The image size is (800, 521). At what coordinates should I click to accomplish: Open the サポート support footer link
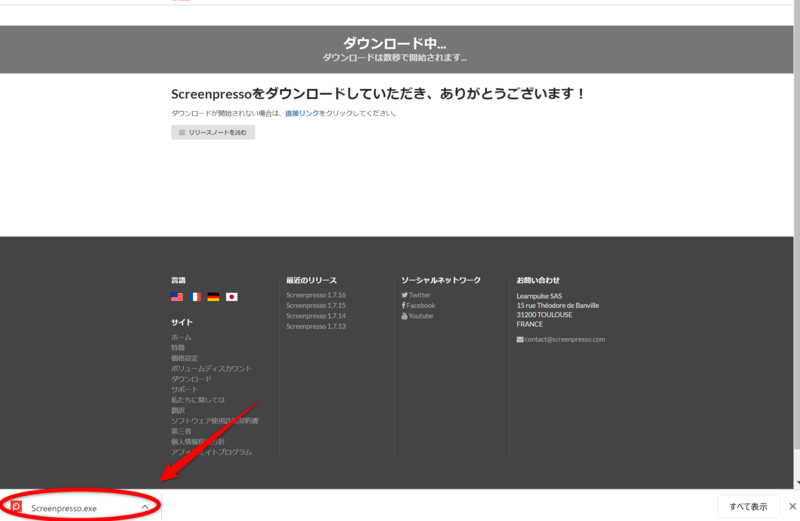[x=185, y=389]
